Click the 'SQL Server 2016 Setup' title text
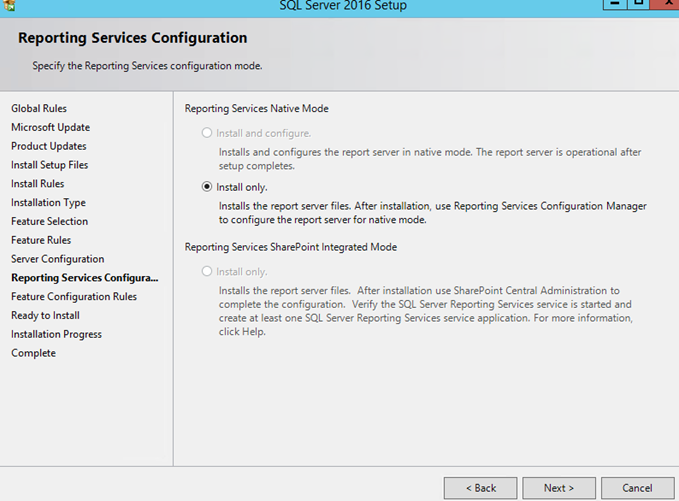This screenshot has height=501, width=679. [343, 5]
